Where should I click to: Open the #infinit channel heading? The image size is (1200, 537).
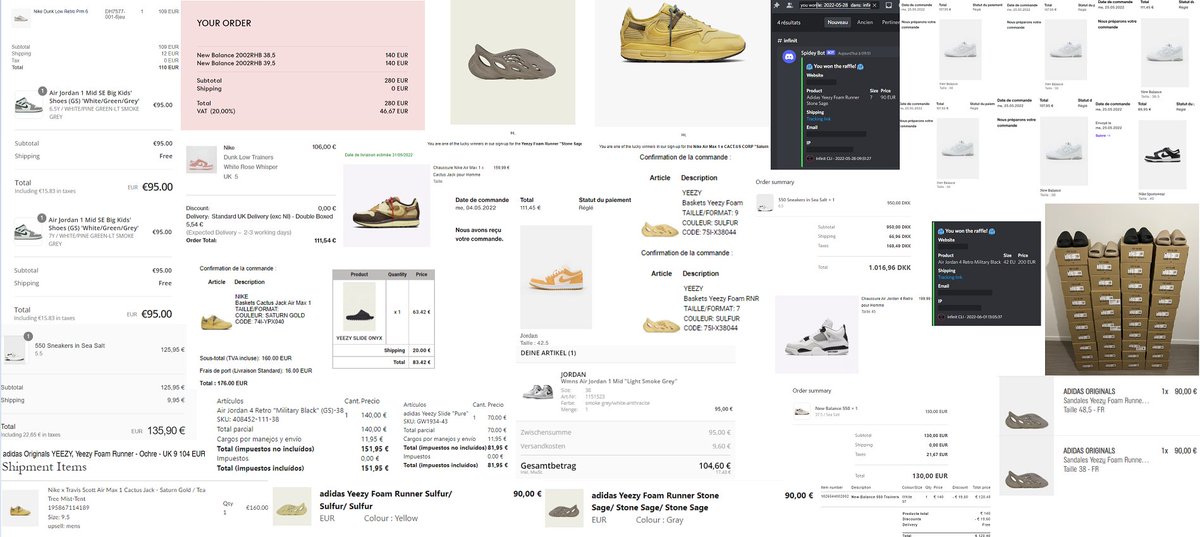click(787, 40)
